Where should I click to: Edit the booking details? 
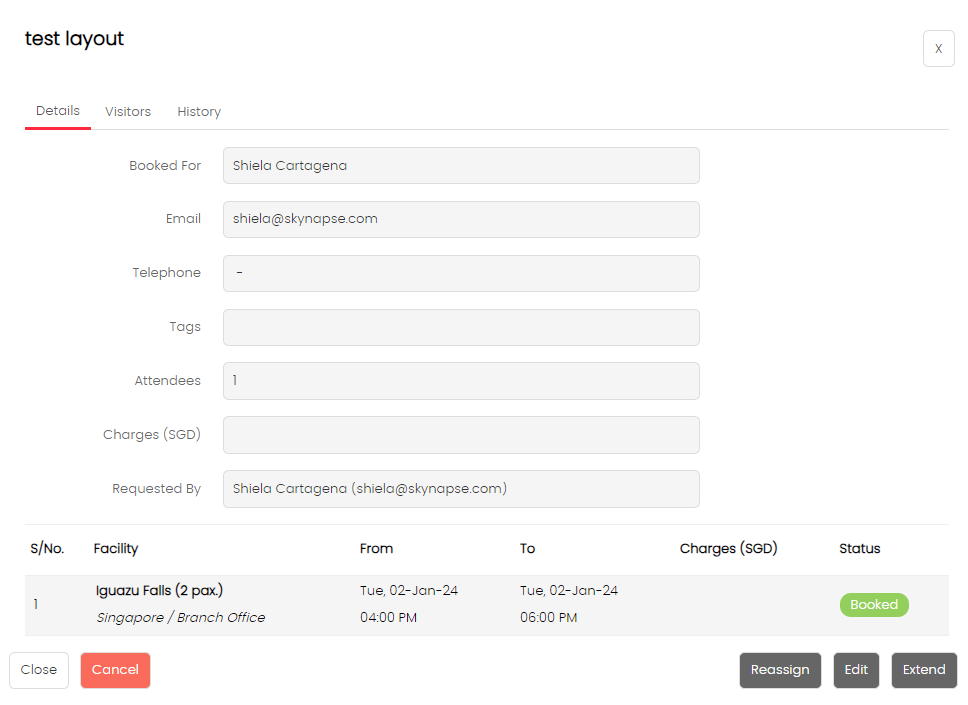point(856,670)
